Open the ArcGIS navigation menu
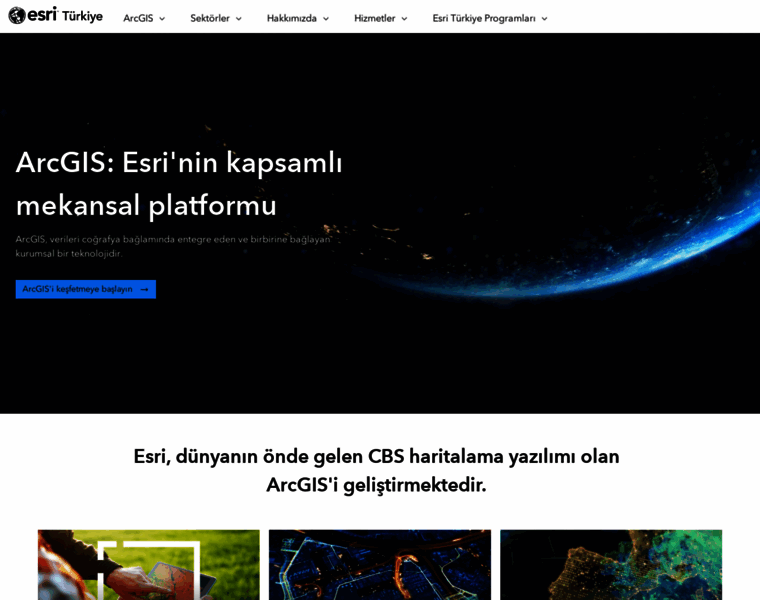 click(x=144, y=18)
